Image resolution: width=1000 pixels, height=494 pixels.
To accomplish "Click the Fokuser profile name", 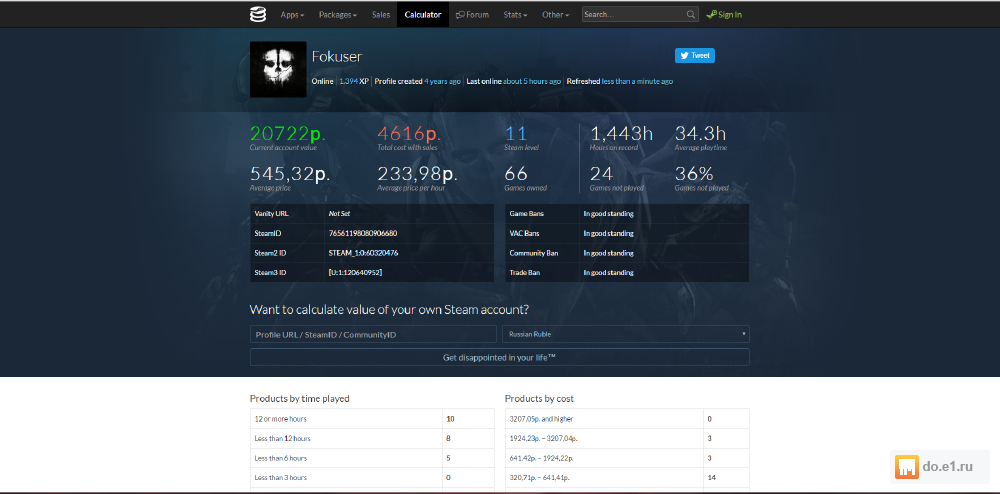I will 337,56.
